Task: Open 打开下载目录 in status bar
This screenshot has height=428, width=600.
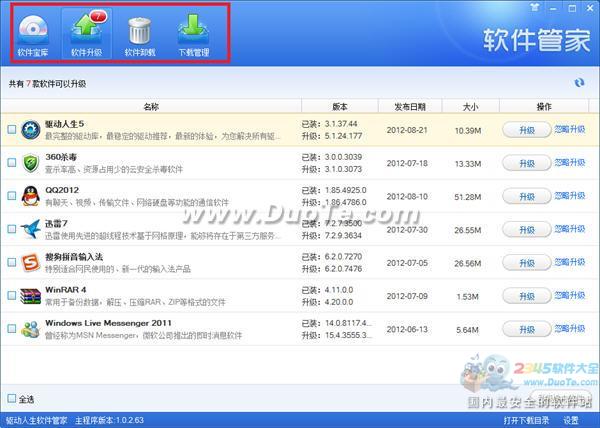Action: 526,420
